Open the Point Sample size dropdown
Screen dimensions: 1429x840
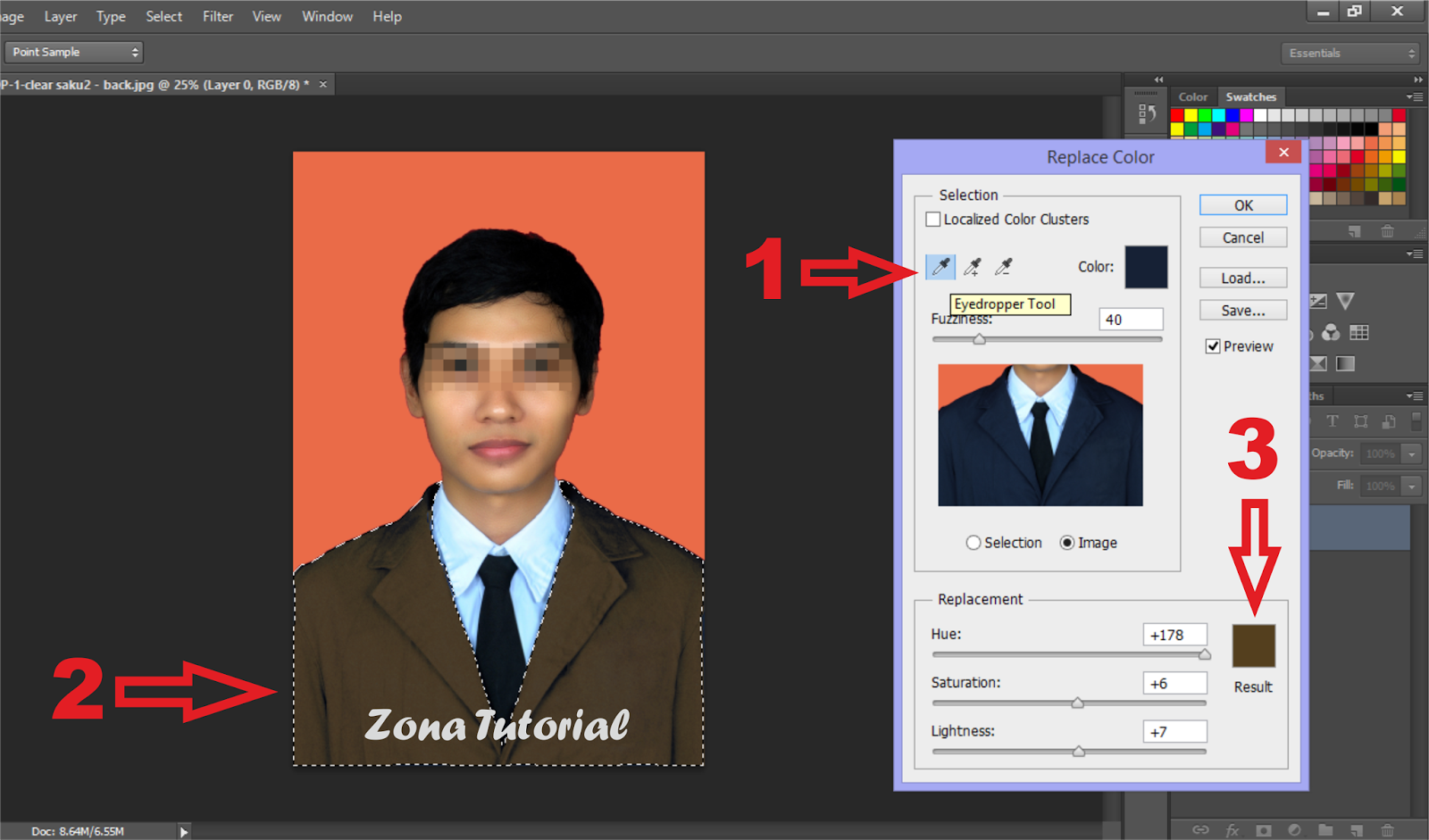coord(74,52)
